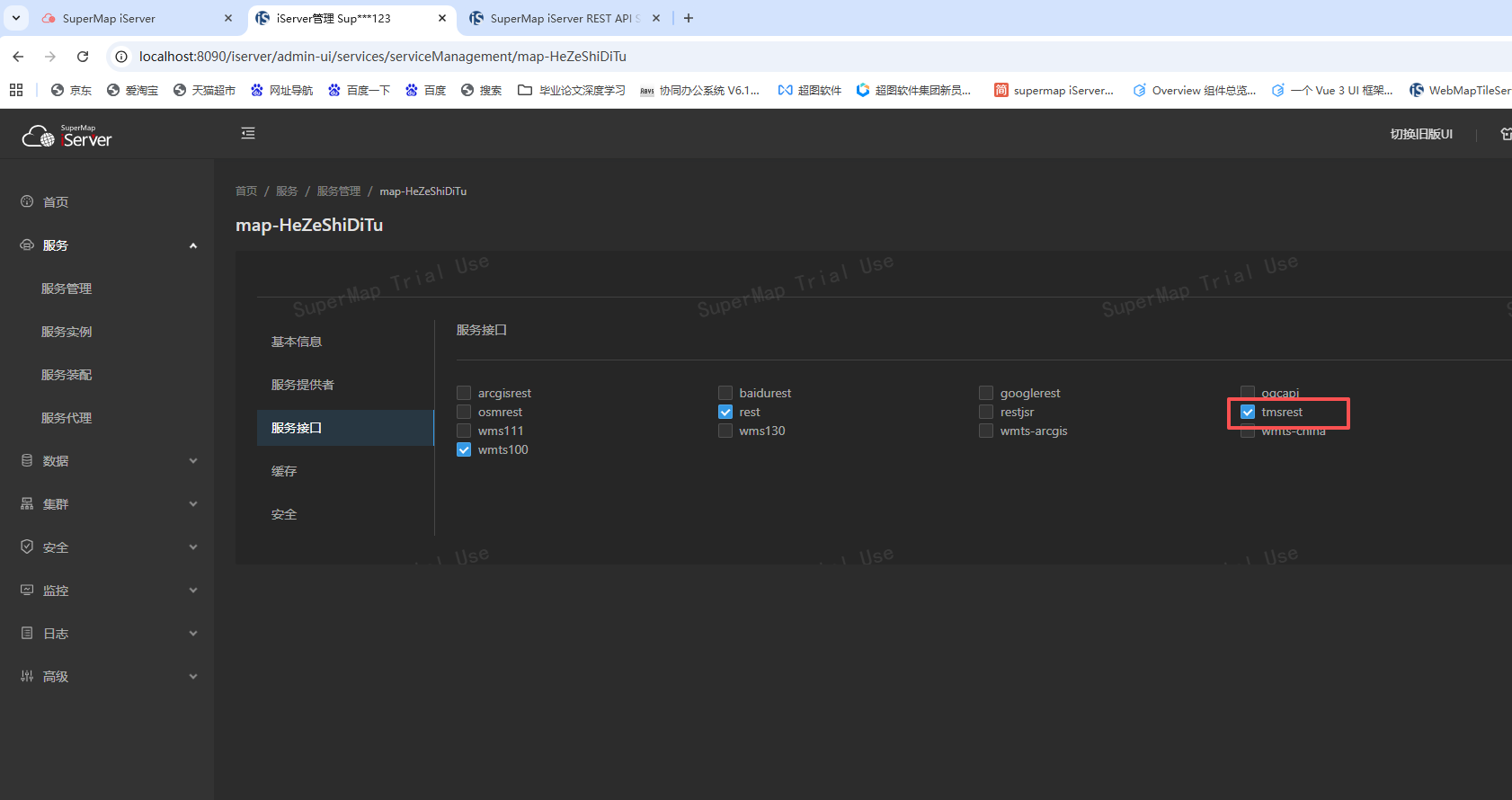Click the browser back arrow
1512x800 pixels.
click(19, 57)
